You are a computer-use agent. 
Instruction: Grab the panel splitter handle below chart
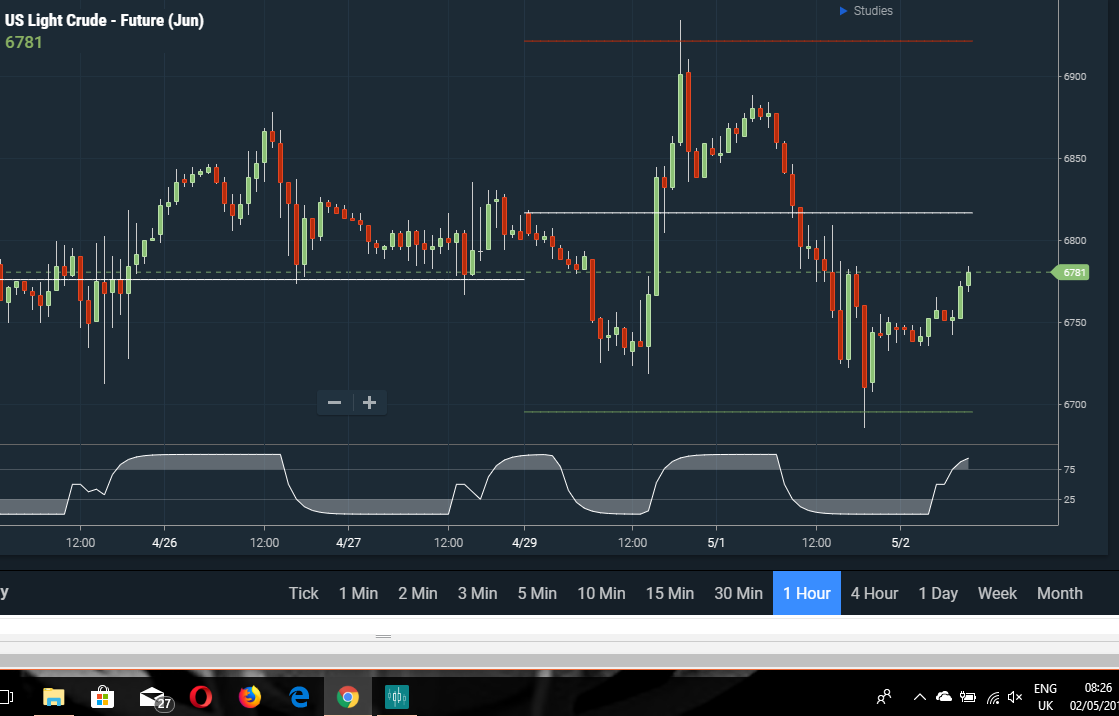[383, 636]
